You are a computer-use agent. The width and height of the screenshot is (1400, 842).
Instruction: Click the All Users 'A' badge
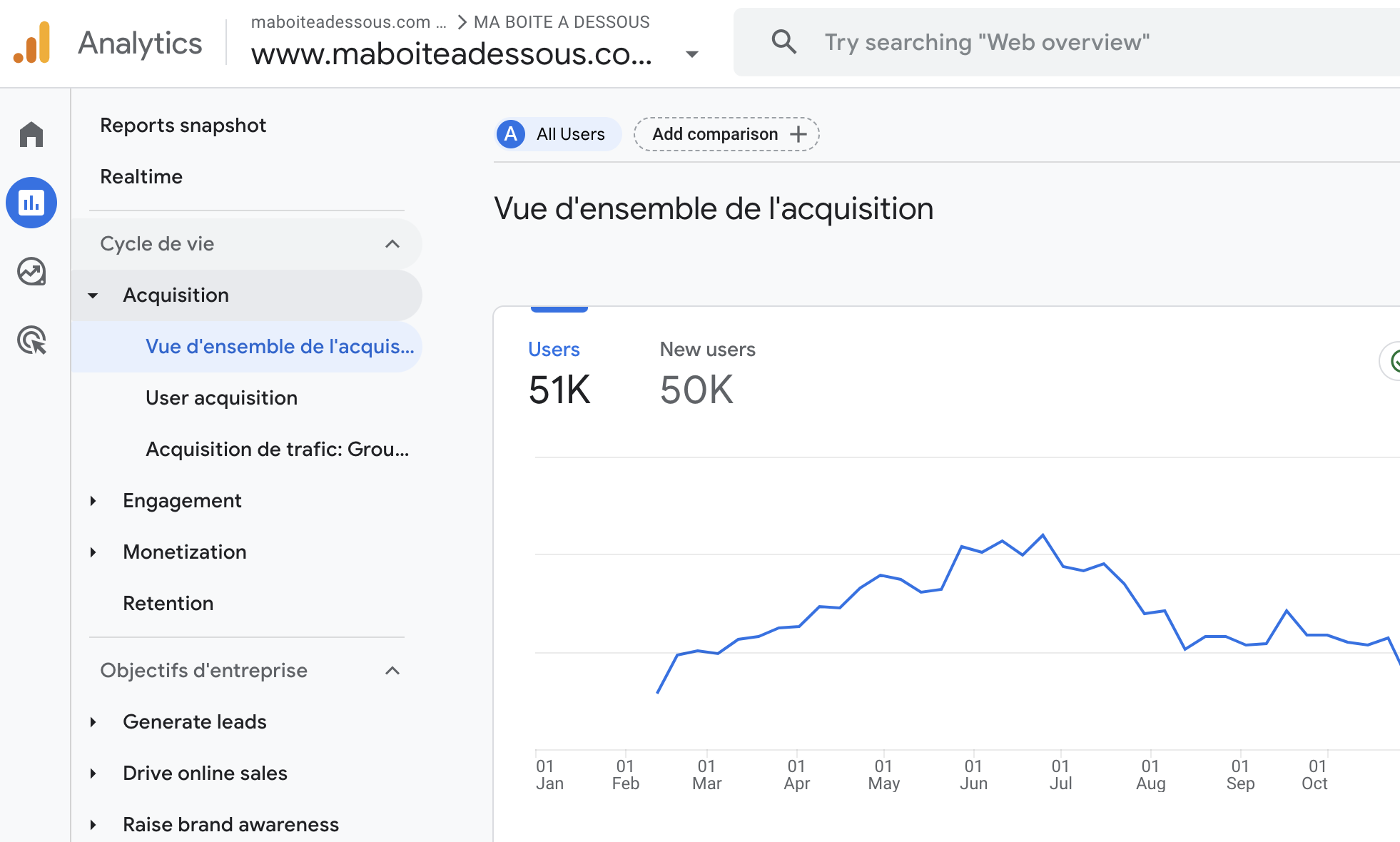point(511,134)
